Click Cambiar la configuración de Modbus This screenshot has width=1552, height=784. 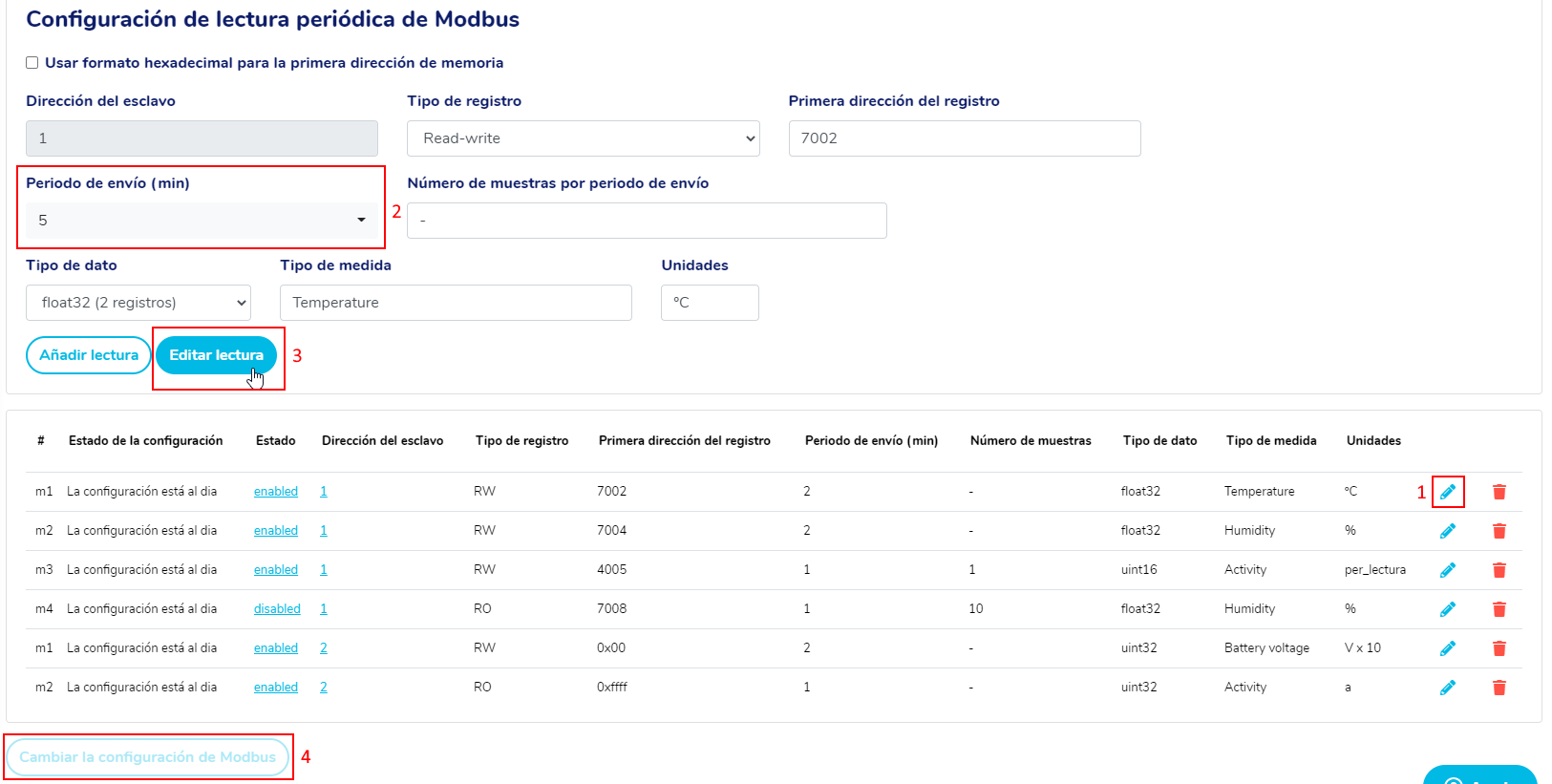point(147,757)
